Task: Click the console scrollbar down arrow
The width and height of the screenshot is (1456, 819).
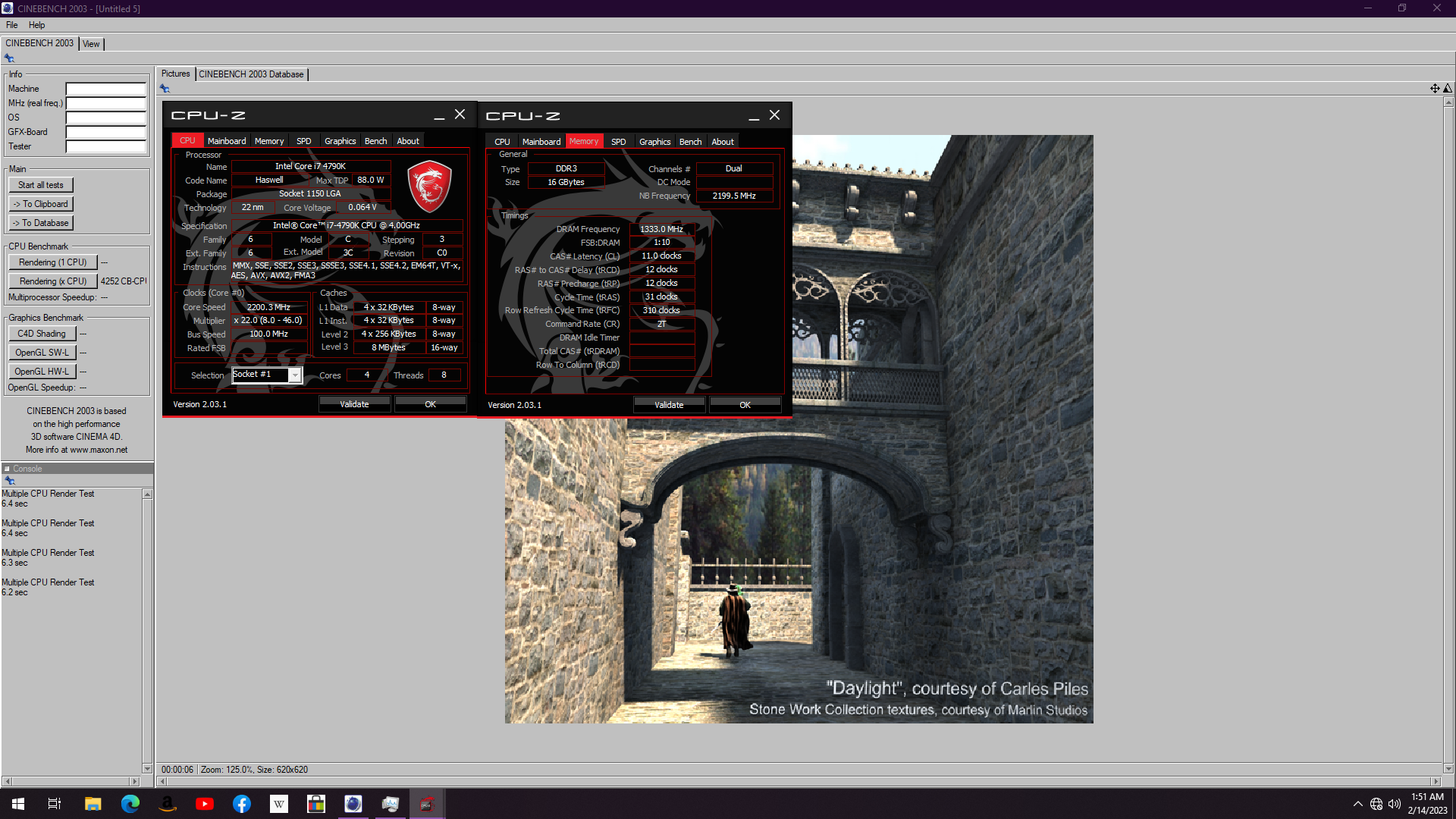Action: coord(147,768)
